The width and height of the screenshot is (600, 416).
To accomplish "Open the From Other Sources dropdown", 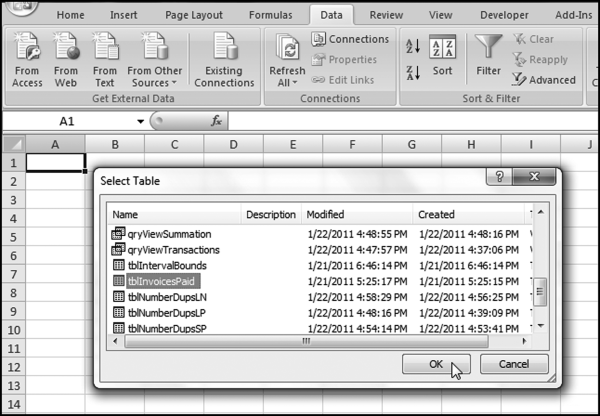I will point(155,60).
